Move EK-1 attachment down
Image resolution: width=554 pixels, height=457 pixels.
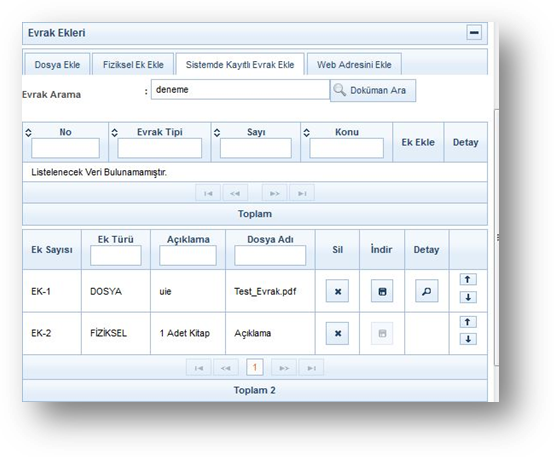(468, 297)
